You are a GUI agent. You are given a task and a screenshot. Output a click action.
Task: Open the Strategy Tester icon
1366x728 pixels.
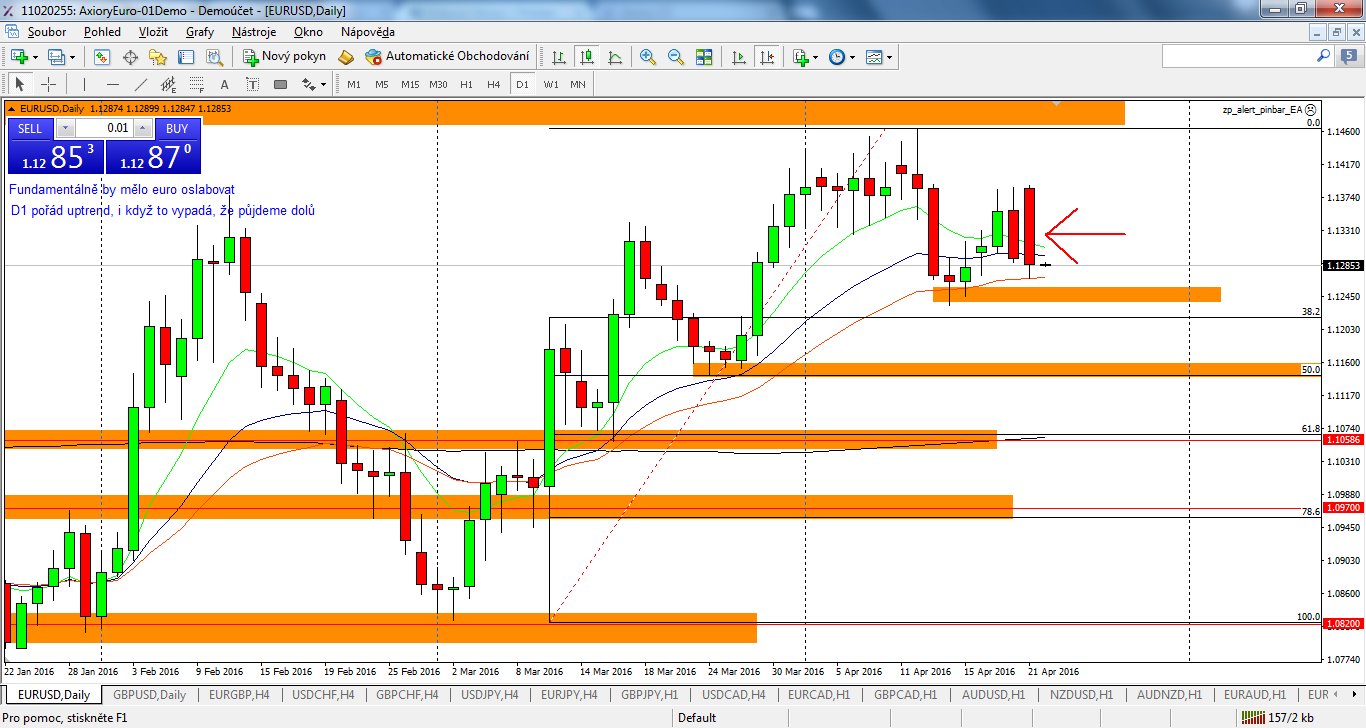[x=214, y=57]
